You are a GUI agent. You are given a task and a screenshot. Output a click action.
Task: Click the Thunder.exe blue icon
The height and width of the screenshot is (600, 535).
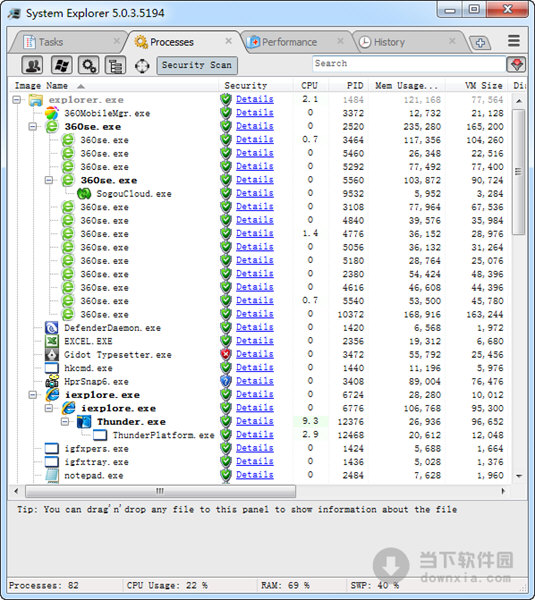84,422
